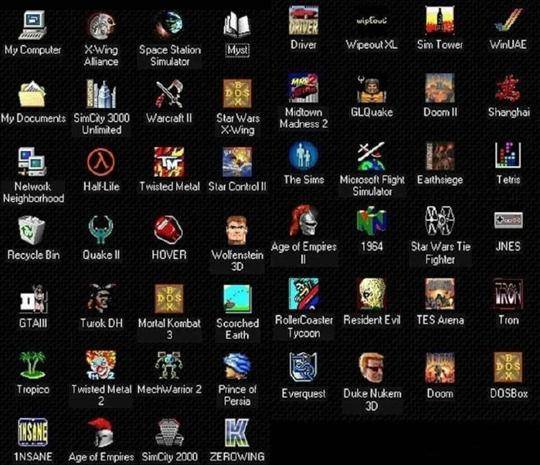This screenshot has height=465, width=540.
Task: Select the Wipeout XL icon
Action: point(372,21)
